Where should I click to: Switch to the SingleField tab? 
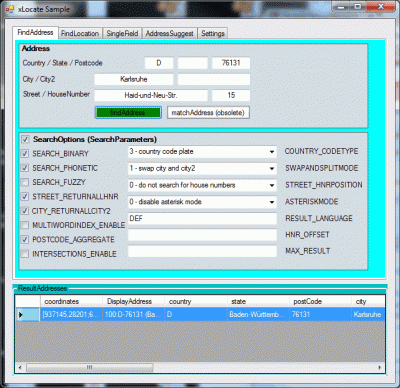pyautogui.click(x=122, y=34)
